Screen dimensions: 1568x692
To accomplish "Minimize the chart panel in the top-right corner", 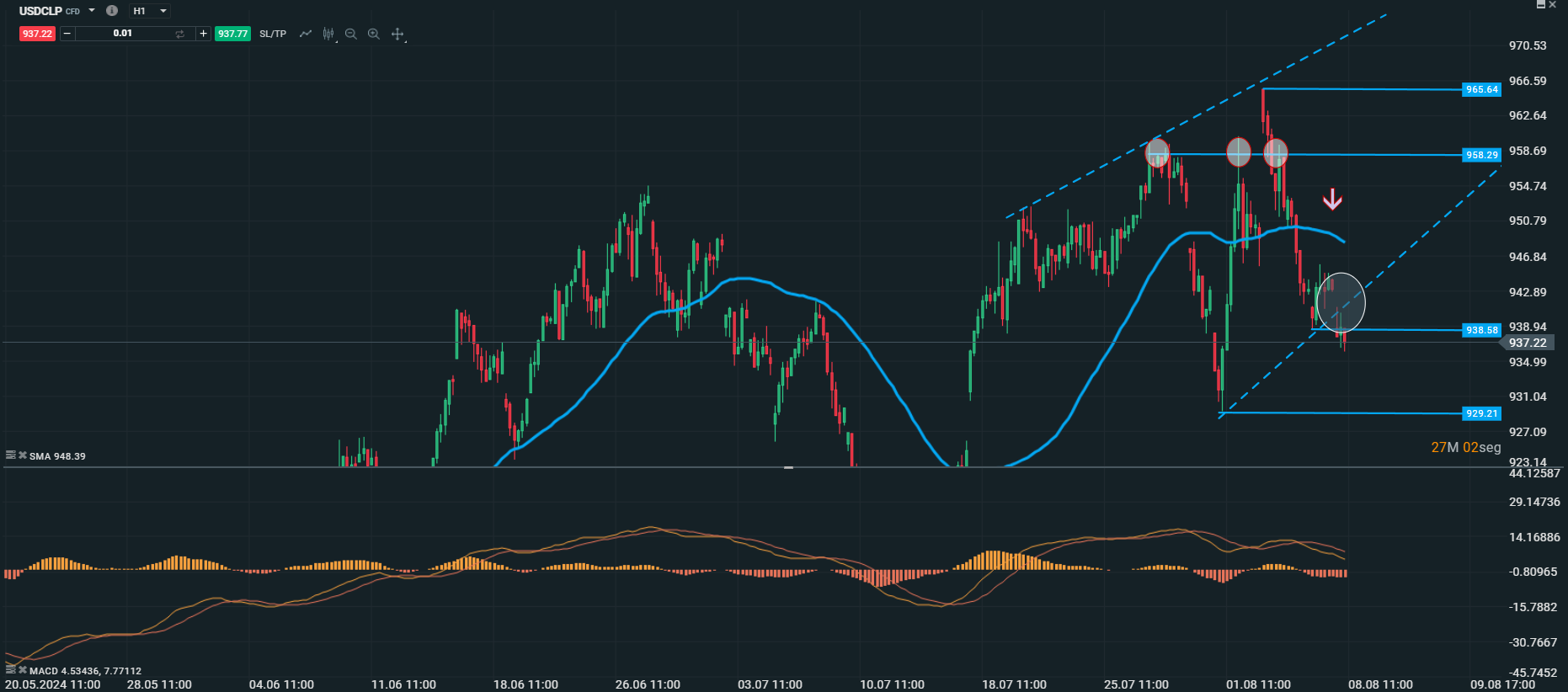I will pos(1541,5).
